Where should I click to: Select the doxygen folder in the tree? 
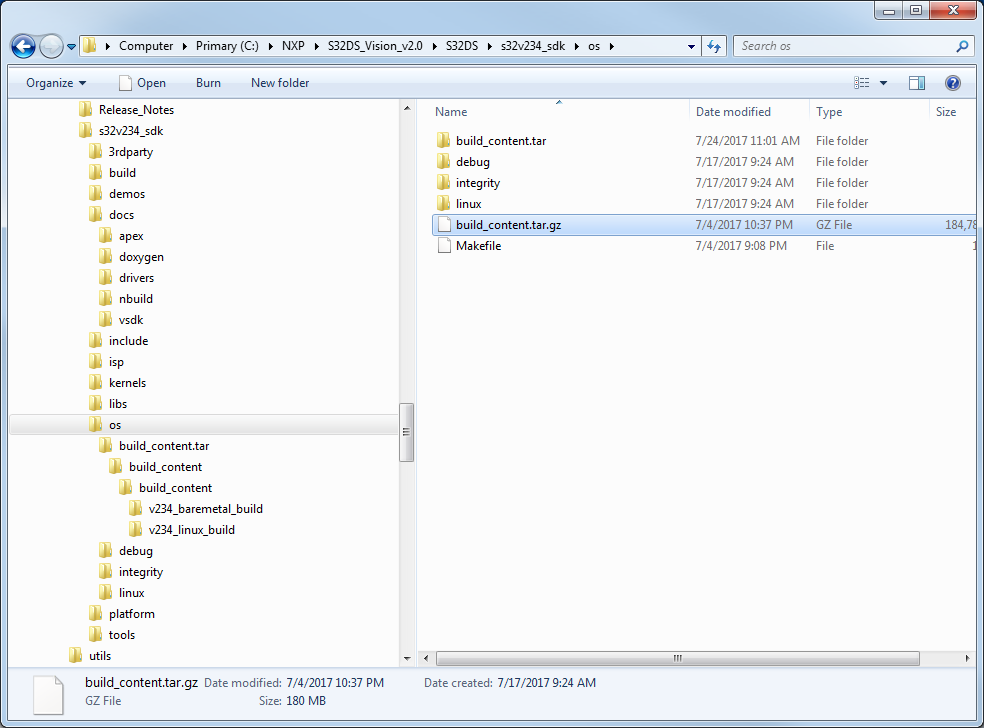pos(141,257)
